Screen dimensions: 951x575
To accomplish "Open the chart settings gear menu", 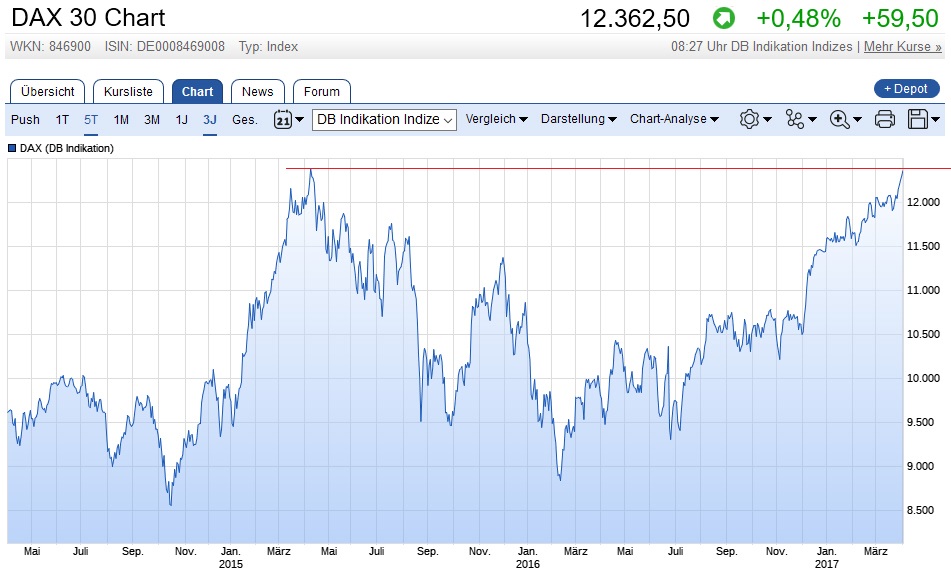I will (749, 120).
